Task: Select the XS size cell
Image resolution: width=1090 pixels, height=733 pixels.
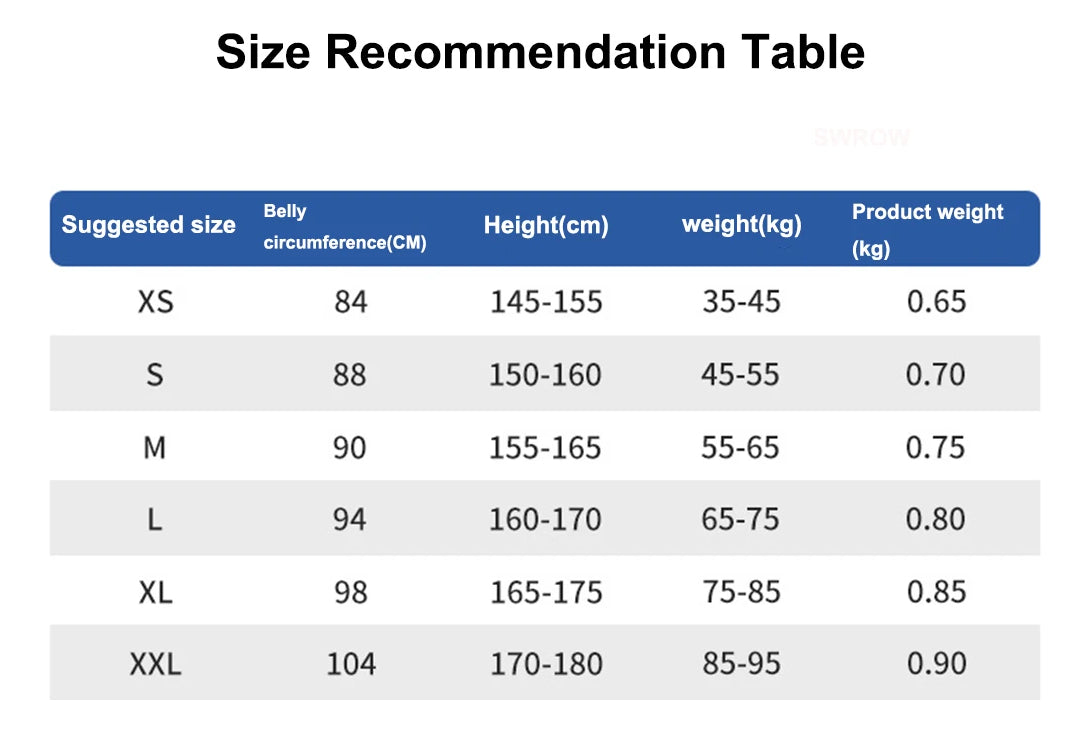Action: click(155, 301)
